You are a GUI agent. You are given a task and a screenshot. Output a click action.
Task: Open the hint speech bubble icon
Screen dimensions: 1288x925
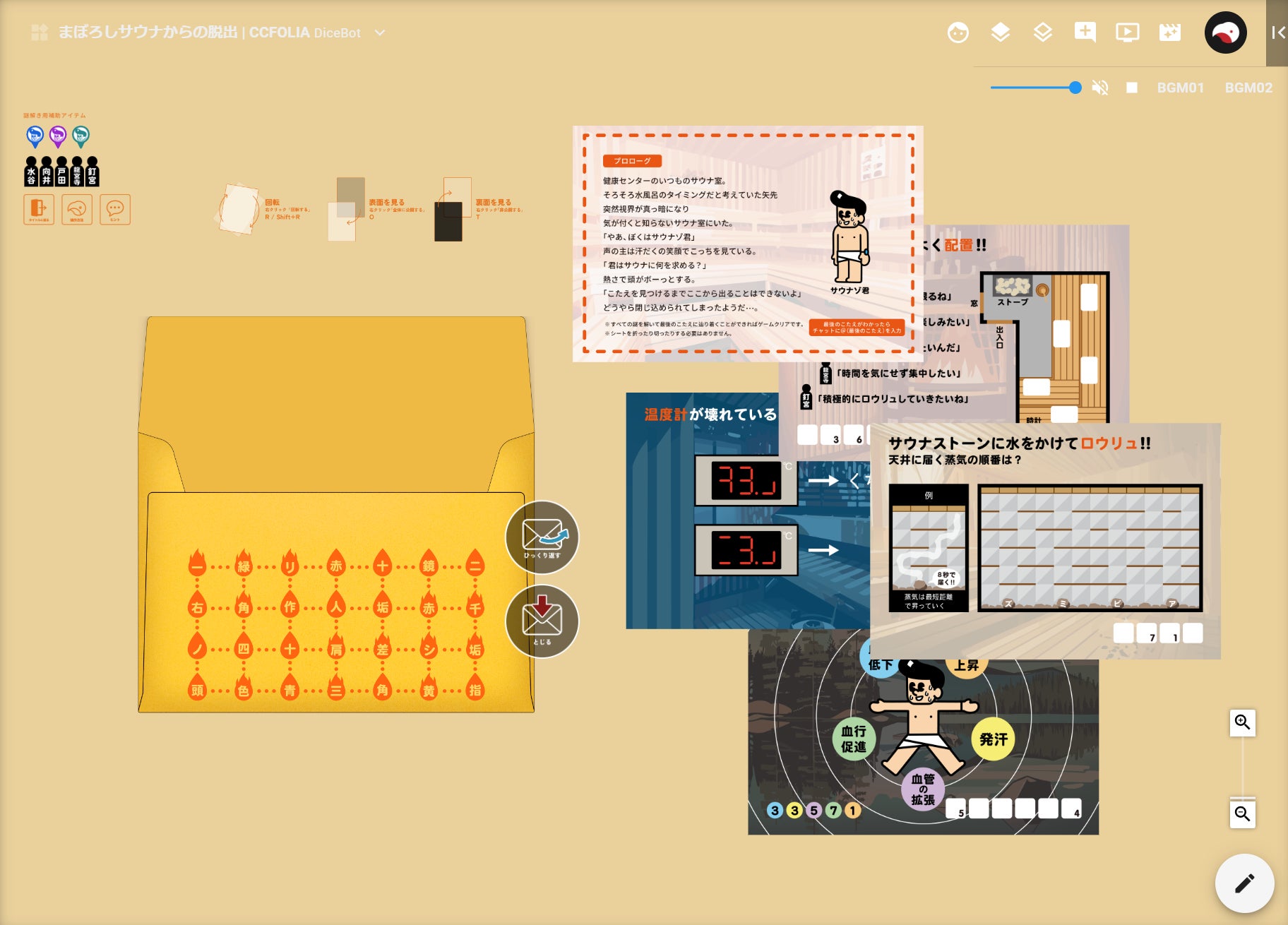(115, 210)
